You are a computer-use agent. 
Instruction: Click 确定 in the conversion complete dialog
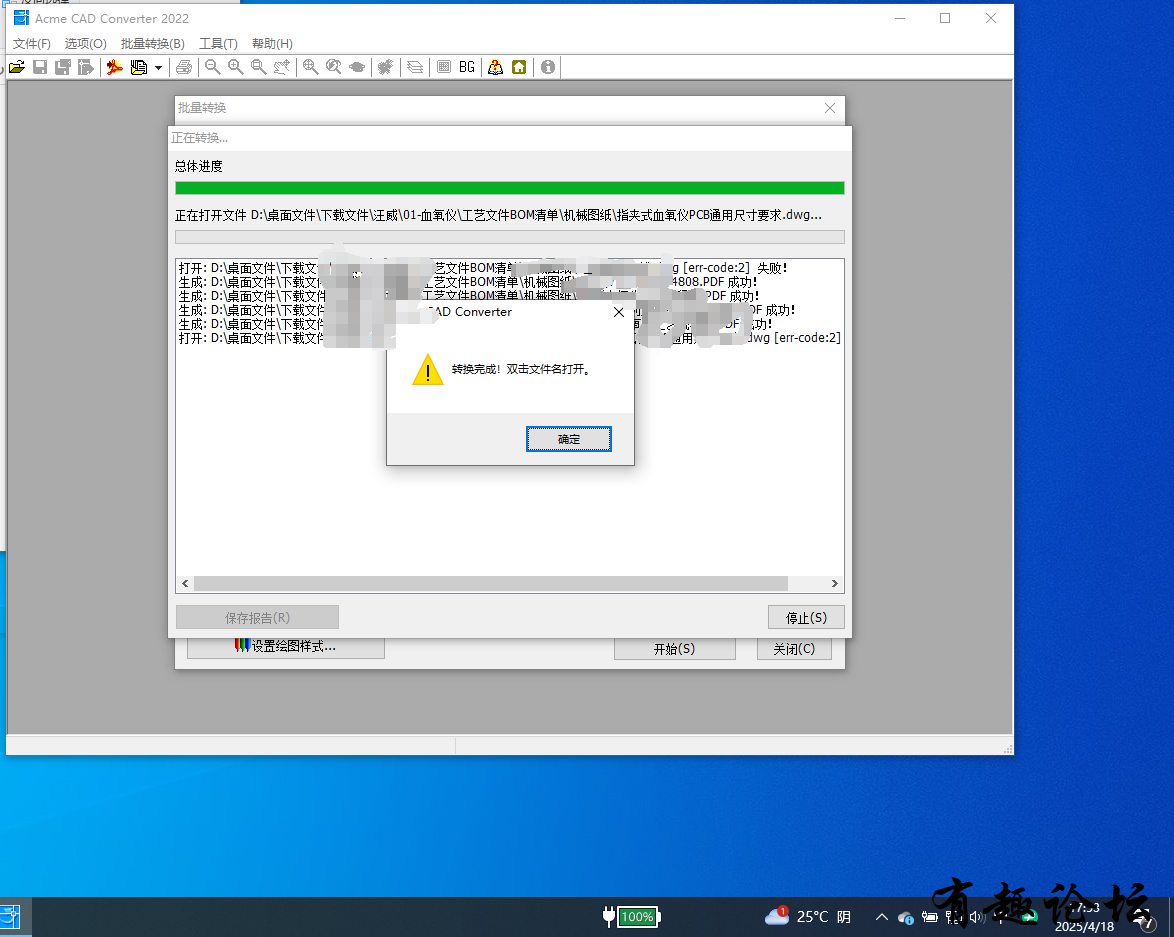569,439
